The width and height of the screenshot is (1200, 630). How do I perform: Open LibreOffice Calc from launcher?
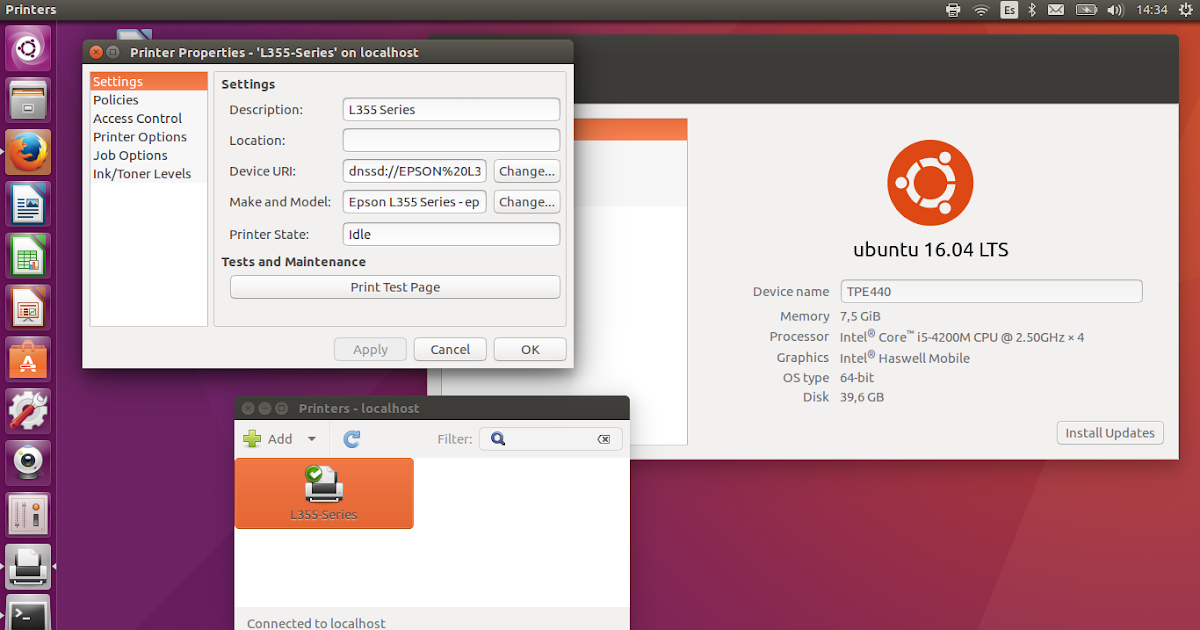28,256
